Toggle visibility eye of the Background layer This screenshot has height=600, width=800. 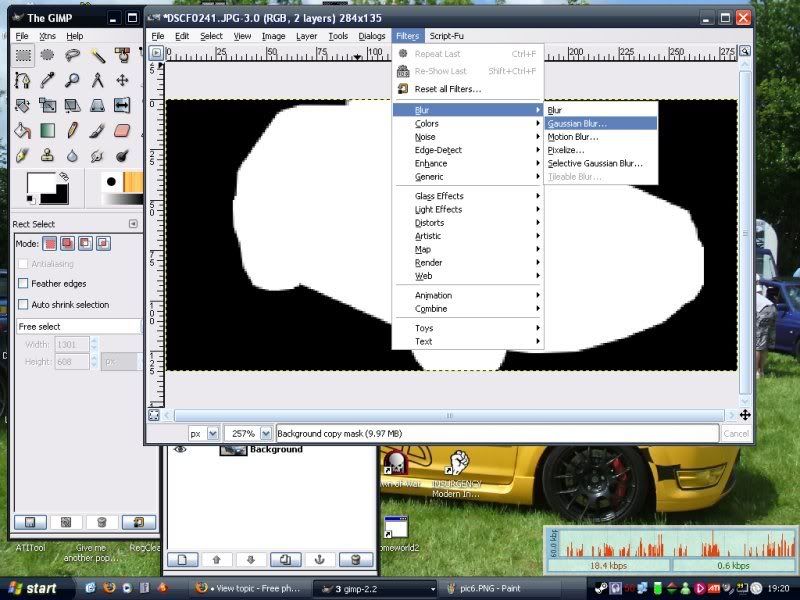coord(180,449)
